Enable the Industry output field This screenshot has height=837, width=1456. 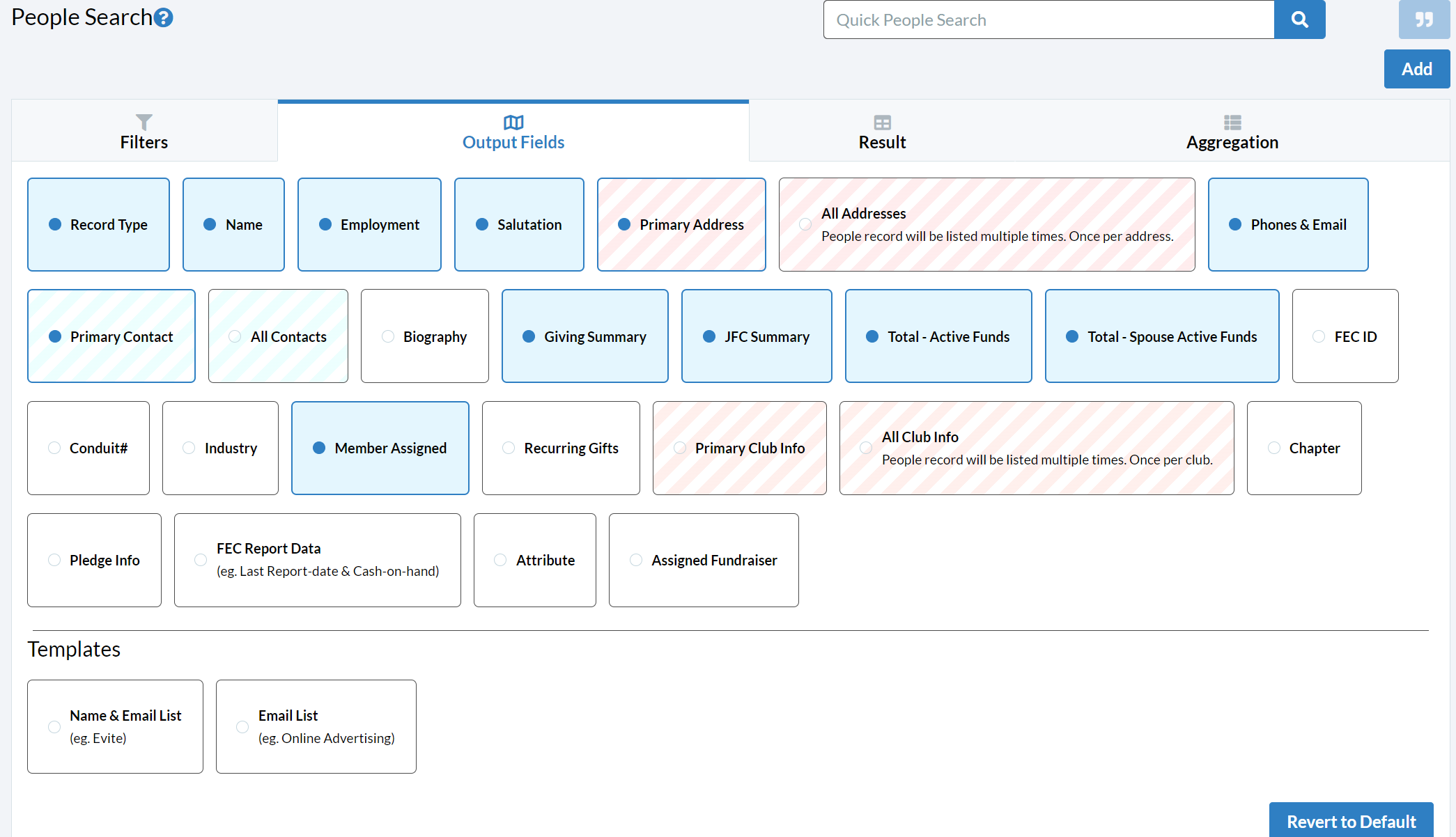[x=220, y=448]
